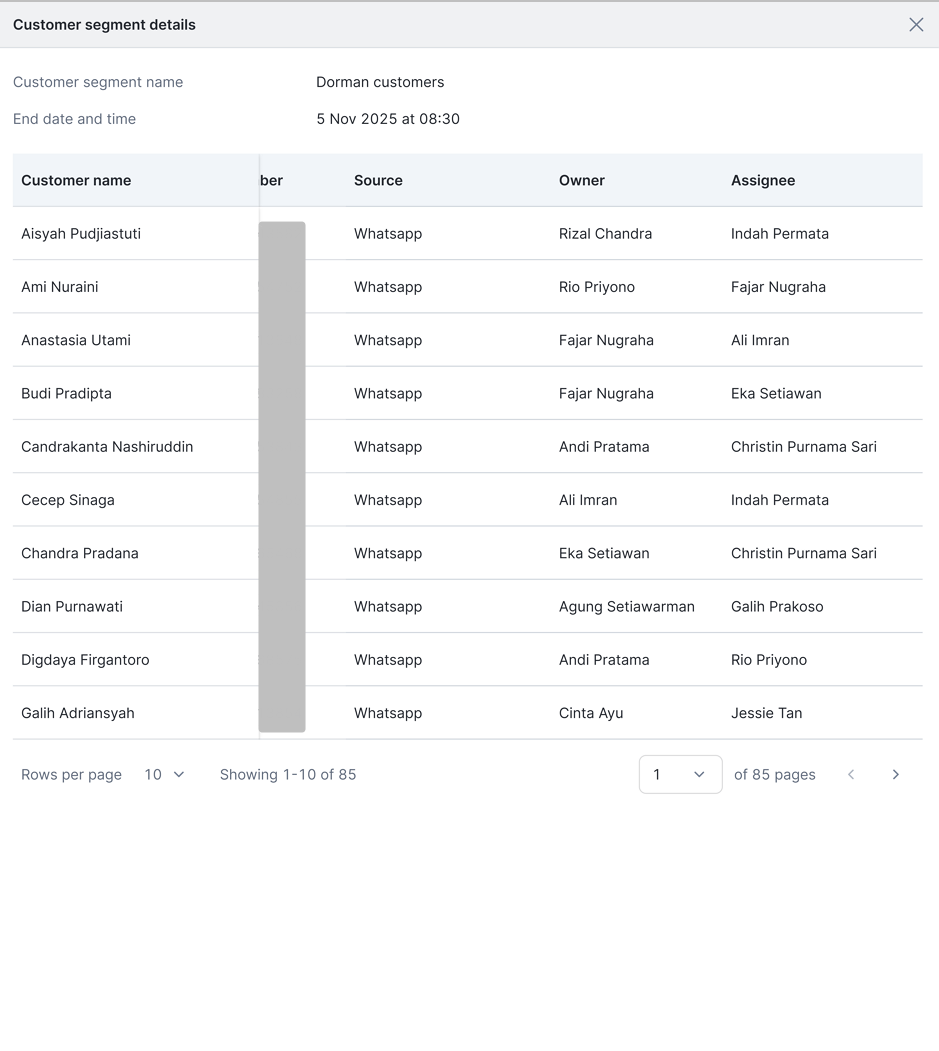Click the Dian Purnawati customer name
The height and width of the screenshot is (1051, 939).
click(x=72, y=607)
